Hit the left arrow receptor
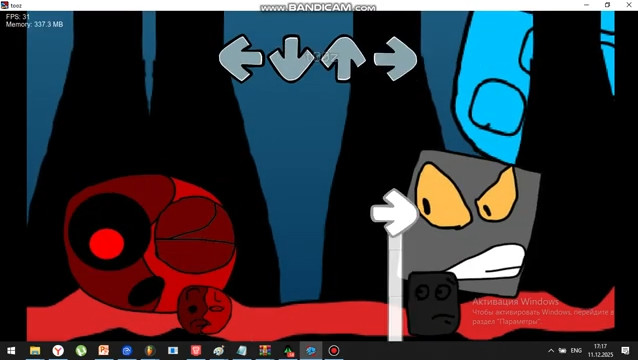The height and width of the screenshot is (360, 638). (240, 59)
